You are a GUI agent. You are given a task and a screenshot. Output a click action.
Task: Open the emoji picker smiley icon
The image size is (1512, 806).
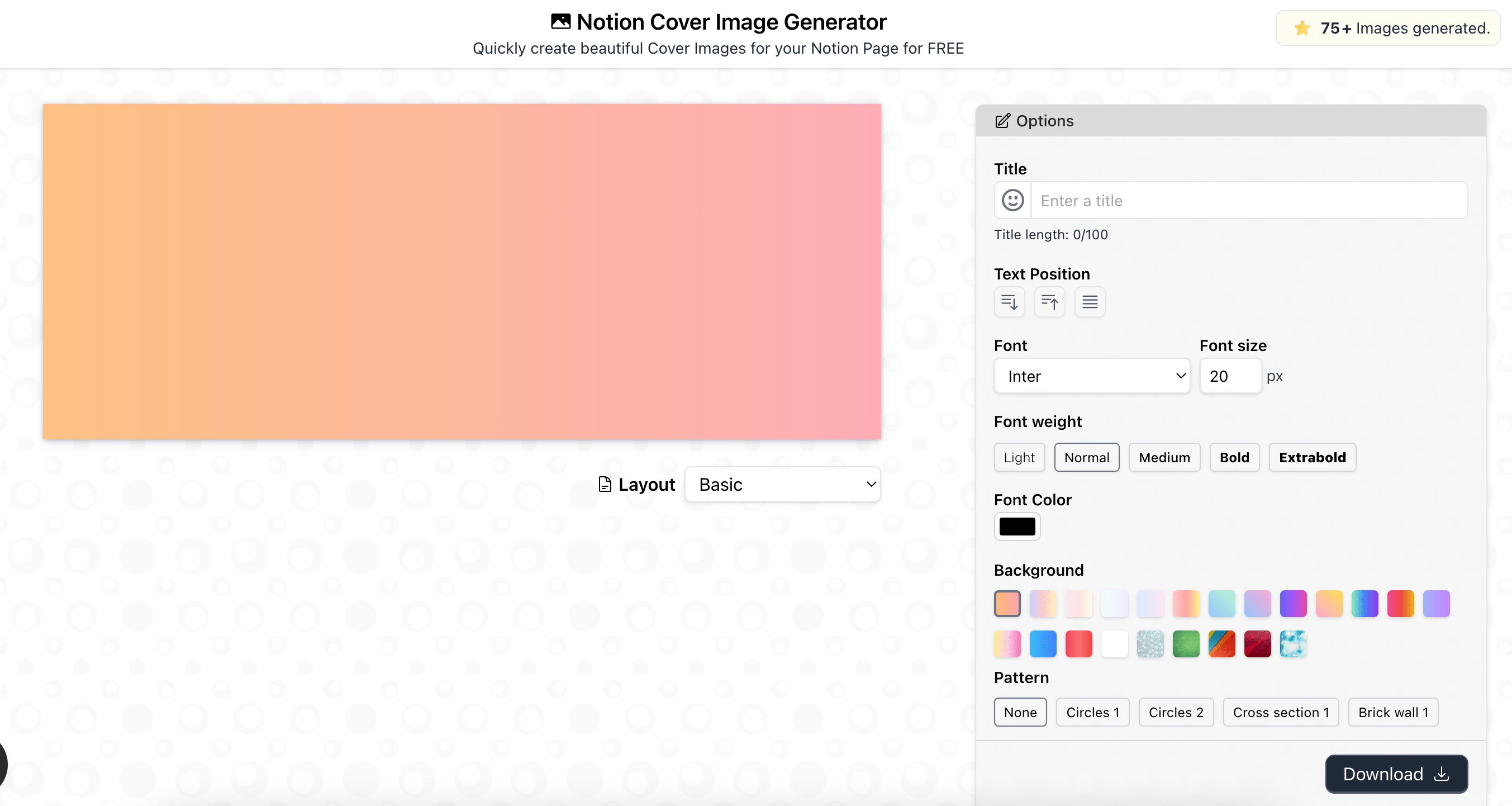(x=1012, y=200)
